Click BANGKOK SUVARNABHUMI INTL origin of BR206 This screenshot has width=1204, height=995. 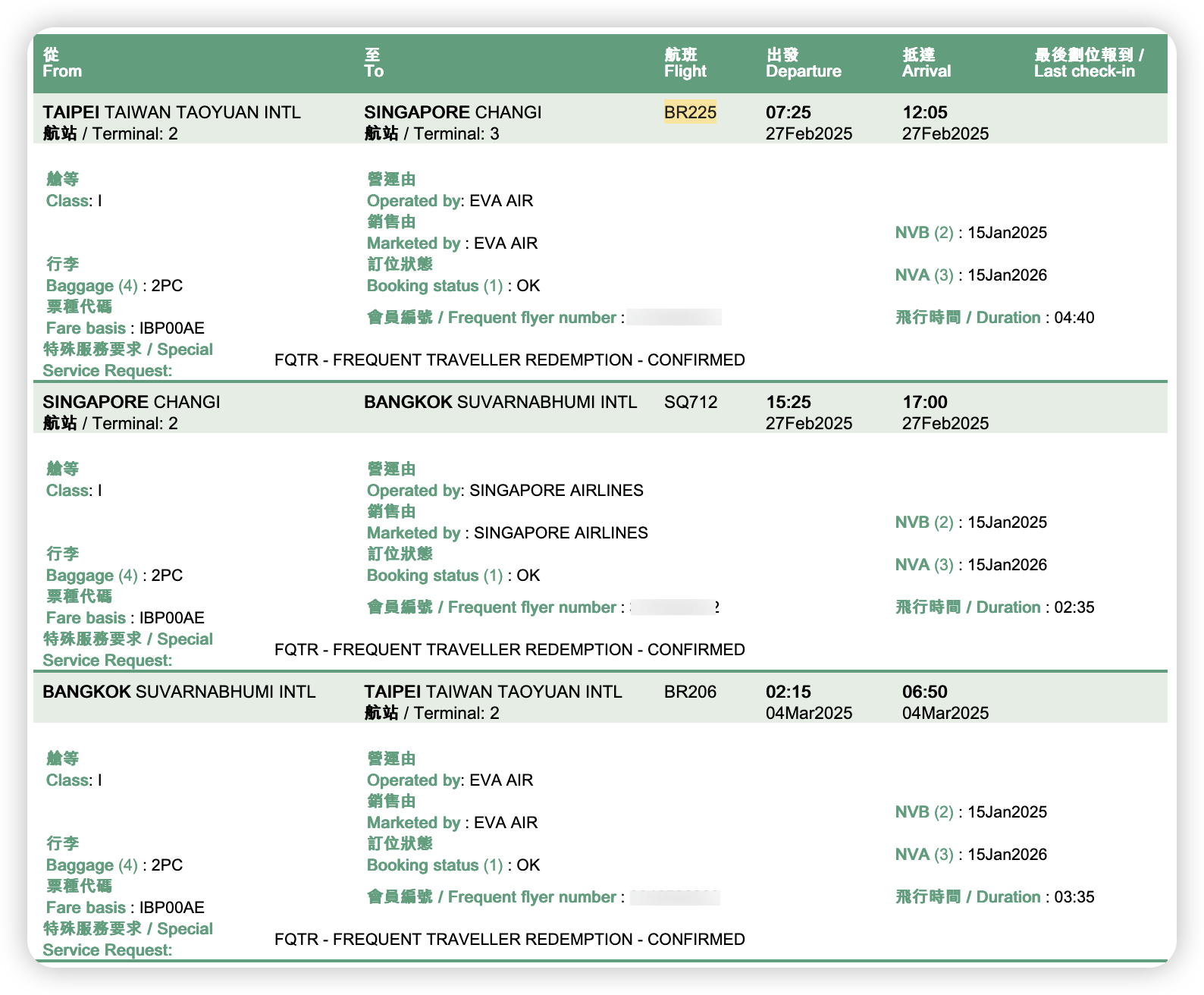point(179,692)
